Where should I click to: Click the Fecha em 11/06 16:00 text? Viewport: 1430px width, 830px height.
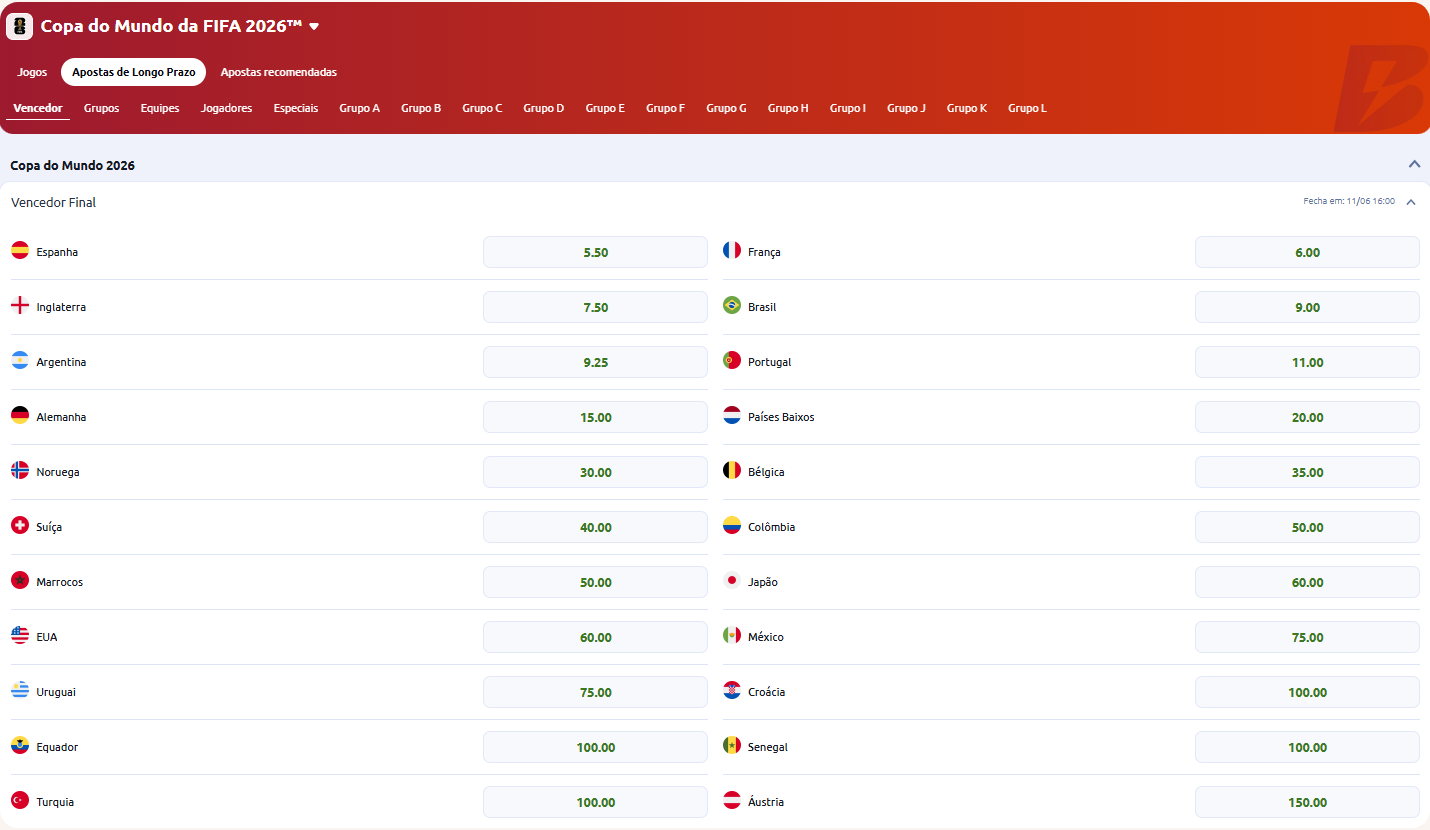point(1349,201)
